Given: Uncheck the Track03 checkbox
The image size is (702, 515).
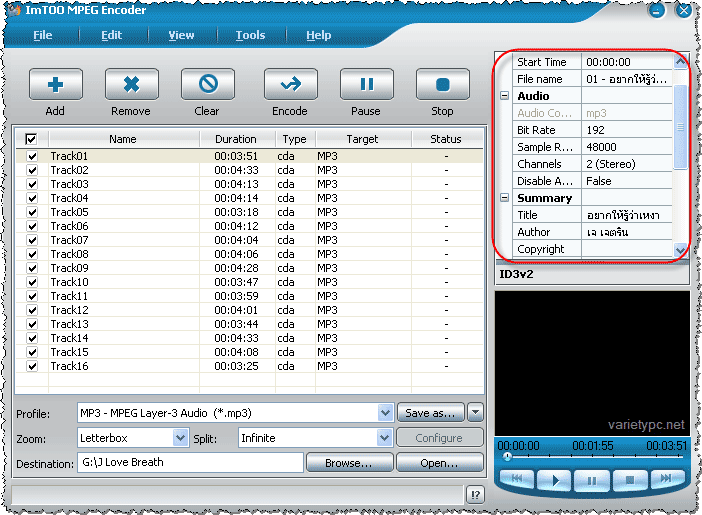Looking at the screenshot, I should (32, 184).
